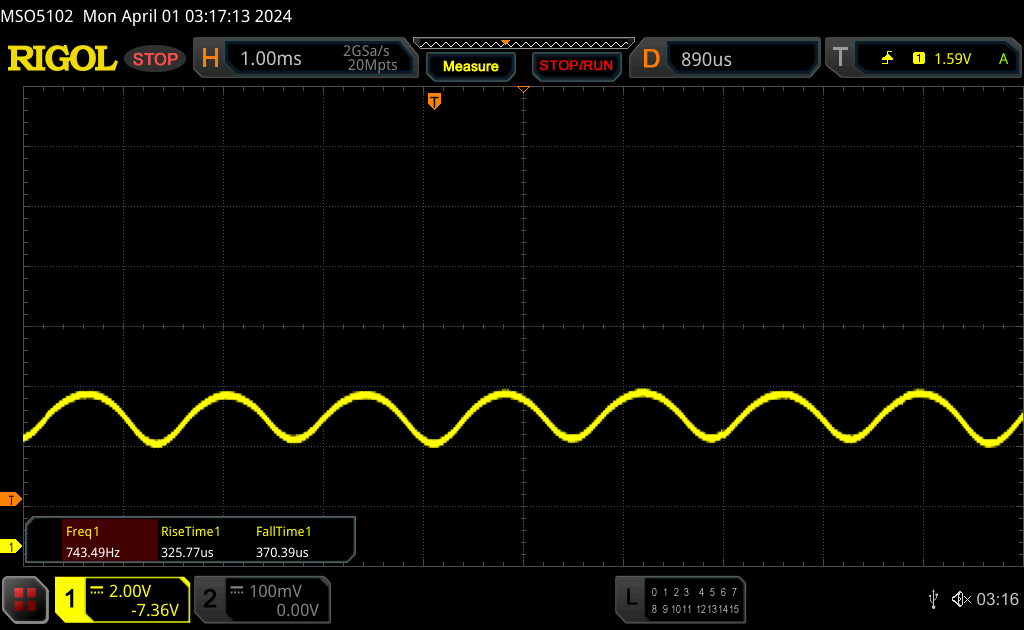Open the trigger T settings icon
The height and width of the screenshot is (630, 1024).
pyautogui.click(x=840, y=57)
